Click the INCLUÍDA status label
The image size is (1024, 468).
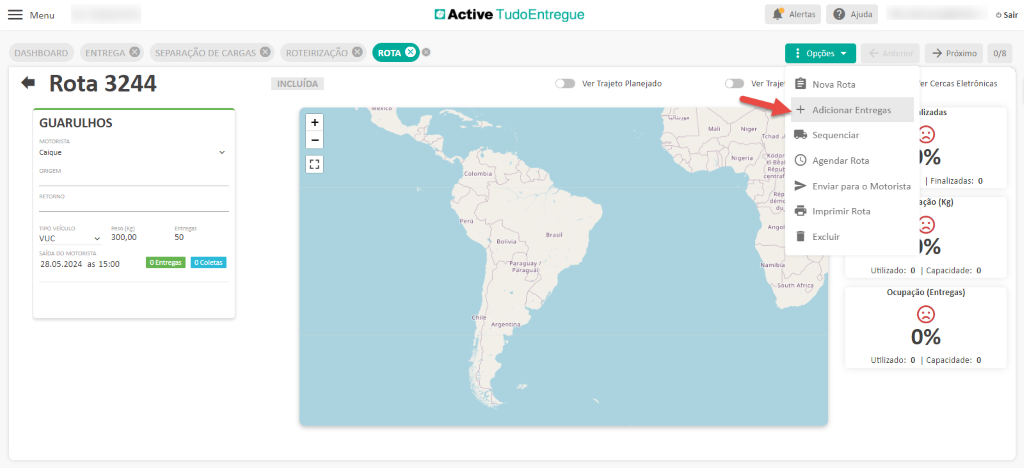click(298, 84)
